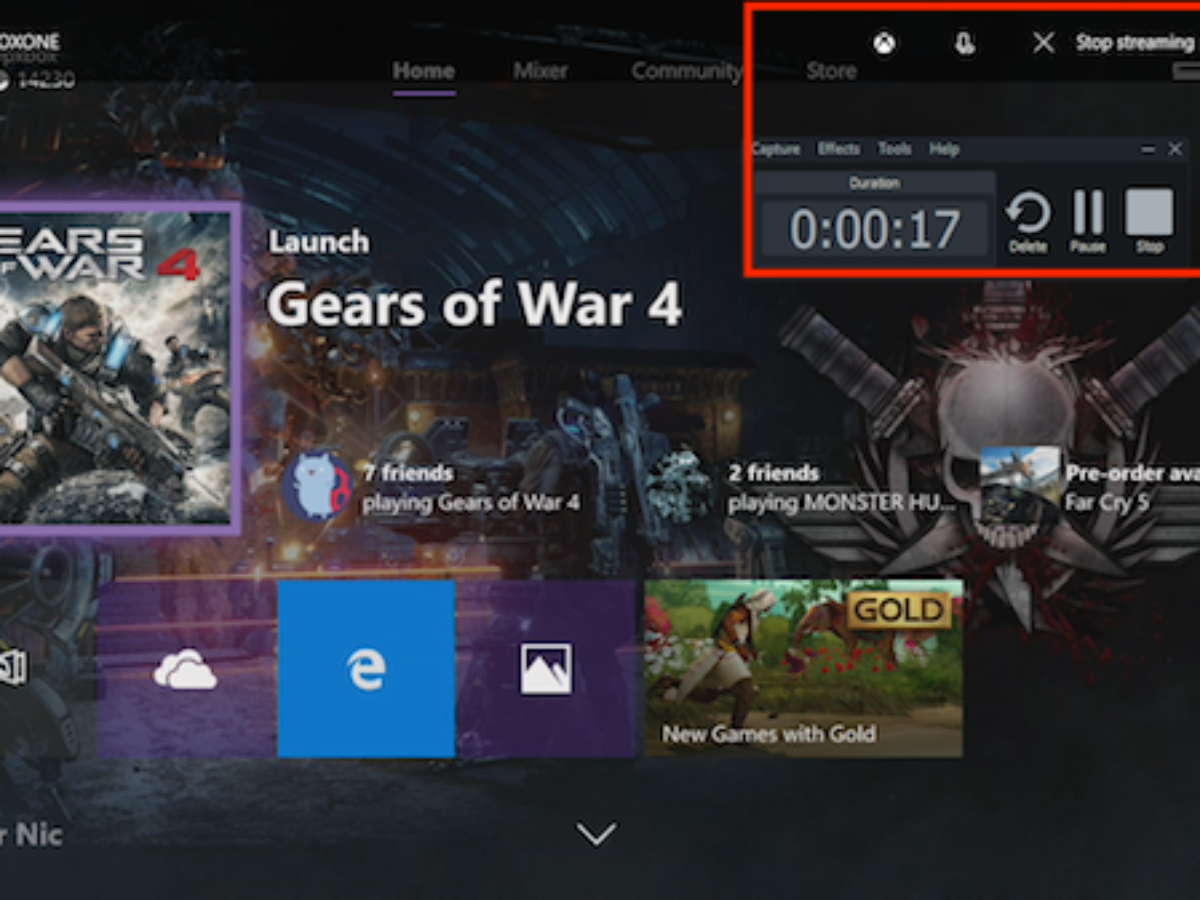1200x900 pixels.
Task: Click the Launch label above game title
Action: coord(319,242)
